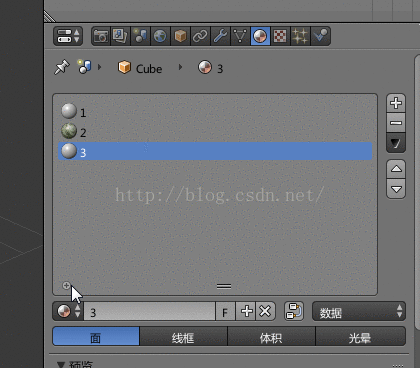Add a new material datablock
The width and height of the screenshot is (420, 368).
click(246, 312)
